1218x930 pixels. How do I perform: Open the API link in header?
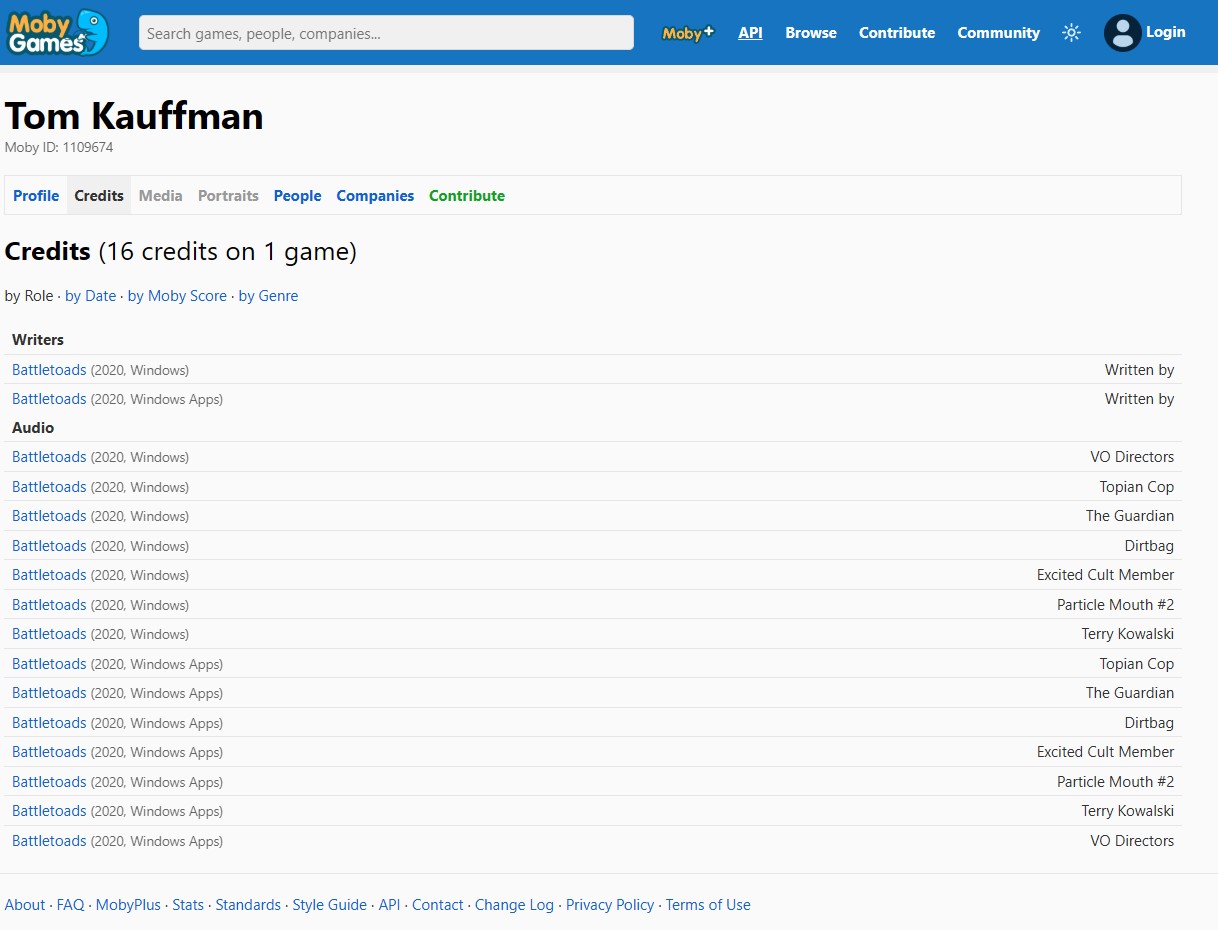tap(750, 33)
